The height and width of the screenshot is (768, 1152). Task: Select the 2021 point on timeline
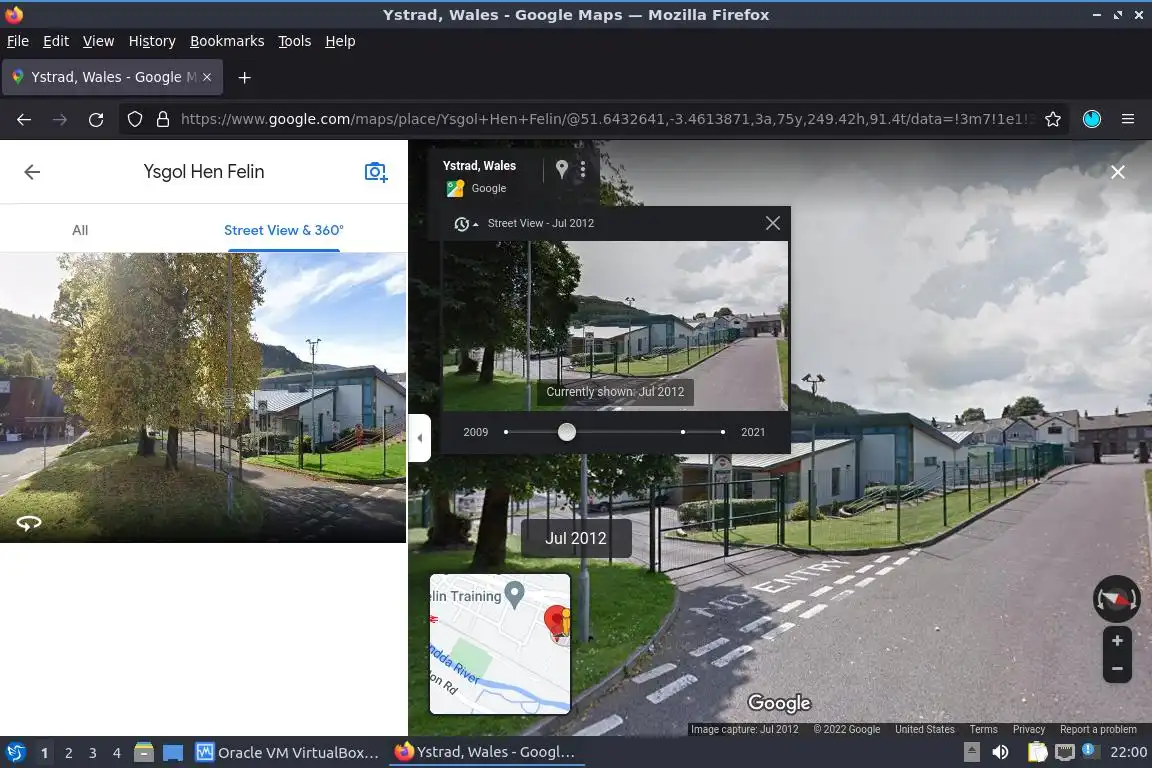tap(723, 432)
